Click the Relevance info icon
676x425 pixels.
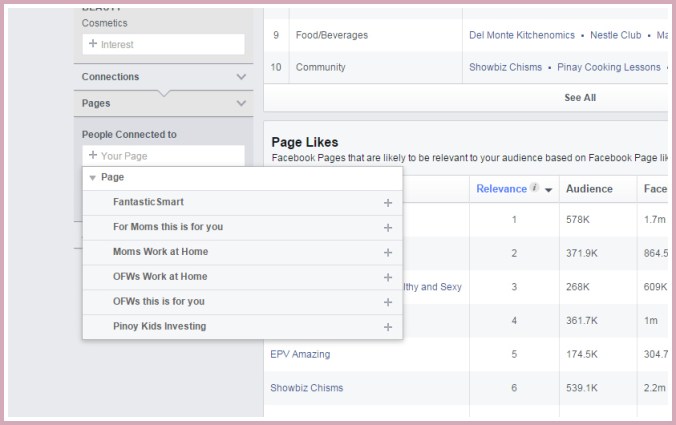click(x=535, y=188)
